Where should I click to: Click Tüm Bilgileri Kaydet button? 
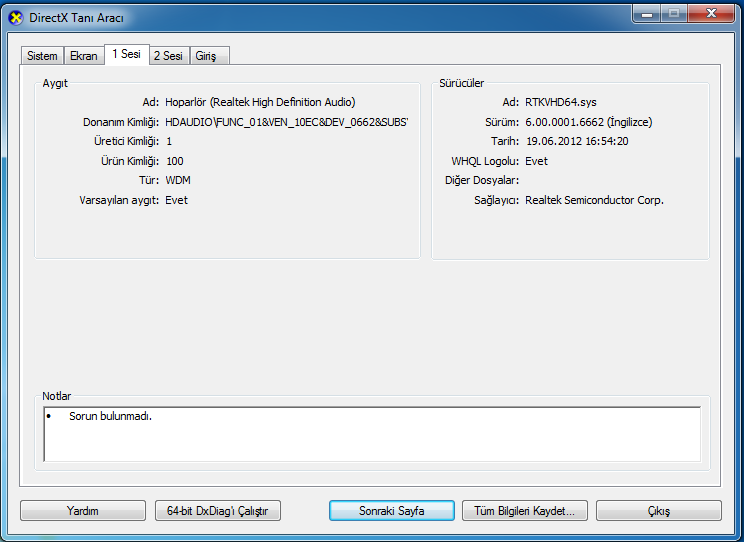tap(525, 511)
